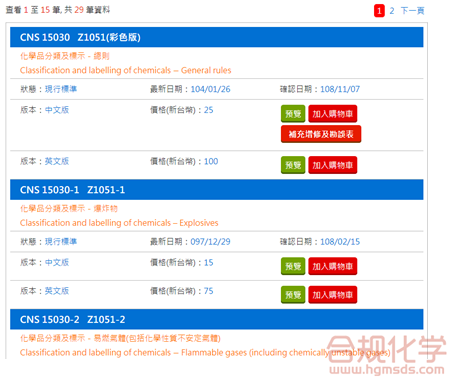Preview CNS 15030 English version priced 100
The width and height of the screenshot is (452, 380).
293,165
